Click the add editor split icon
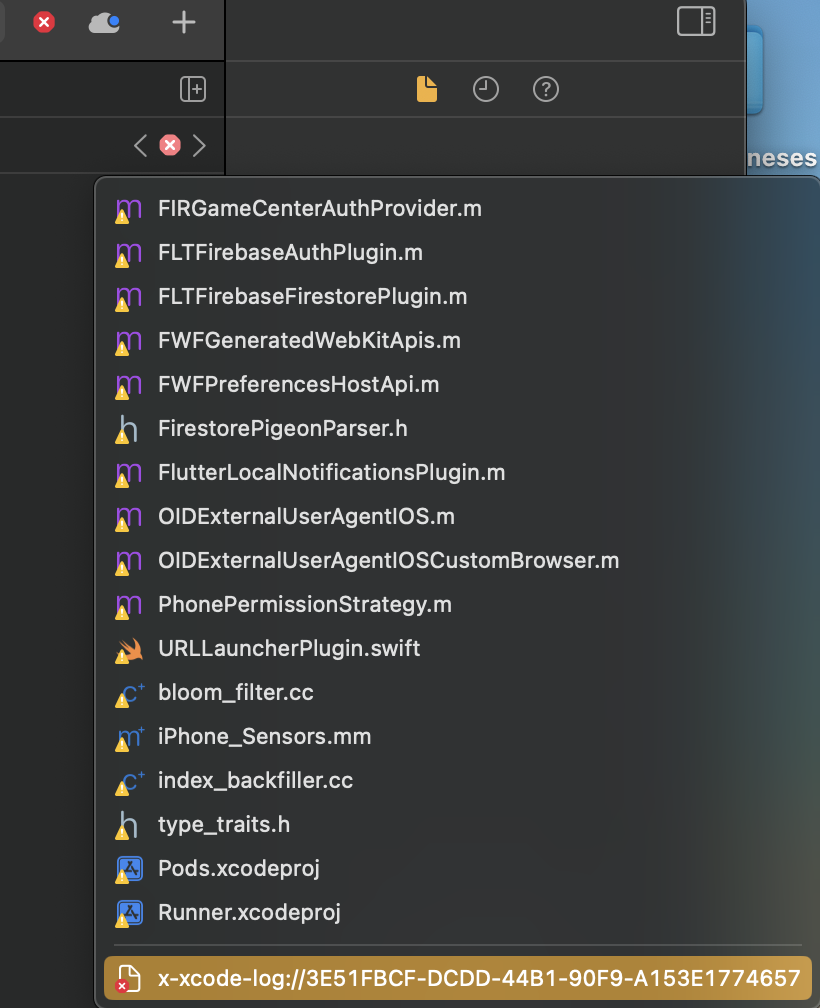This screenshot has height=1008, width=820. pyautogui.click(x=193, y=89)
